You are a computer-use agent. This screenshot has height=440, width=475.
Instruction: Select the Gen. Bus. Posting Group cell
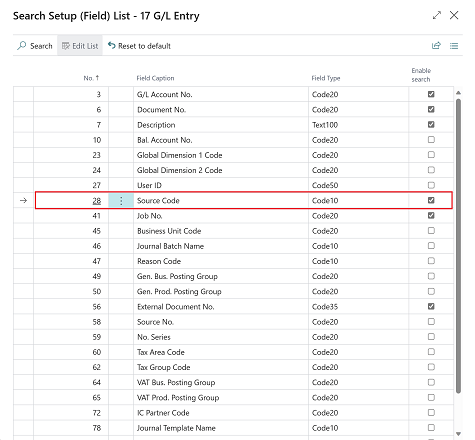tap(221, 276)
